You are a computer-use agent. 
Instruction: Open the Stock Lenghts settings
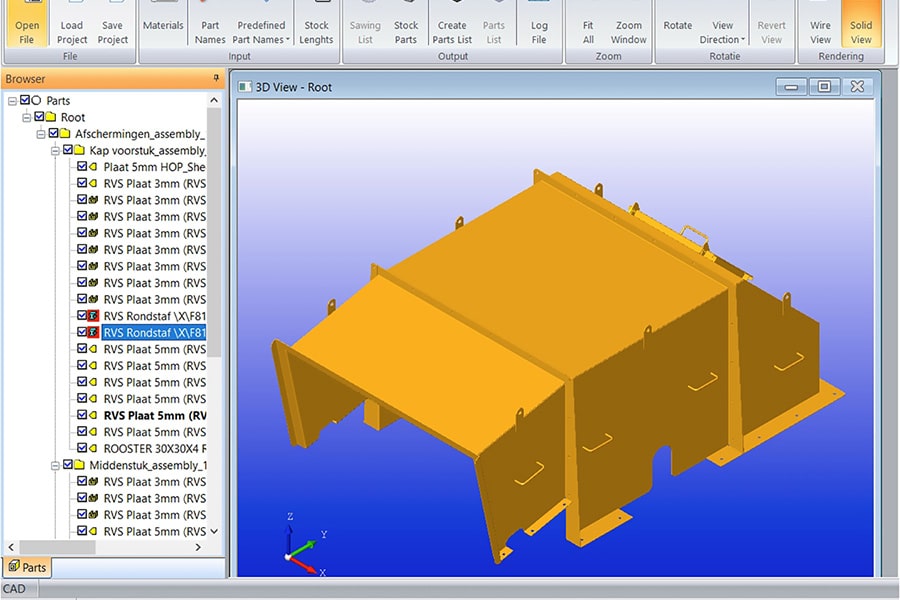316,23
